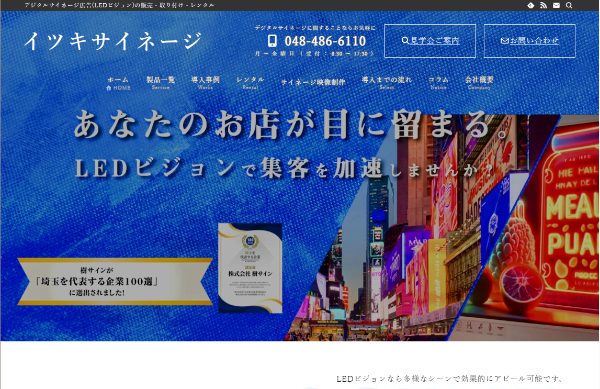600x389 pixels.
Task: Open search via top bar magnifier icon
Action: [569, 5]
